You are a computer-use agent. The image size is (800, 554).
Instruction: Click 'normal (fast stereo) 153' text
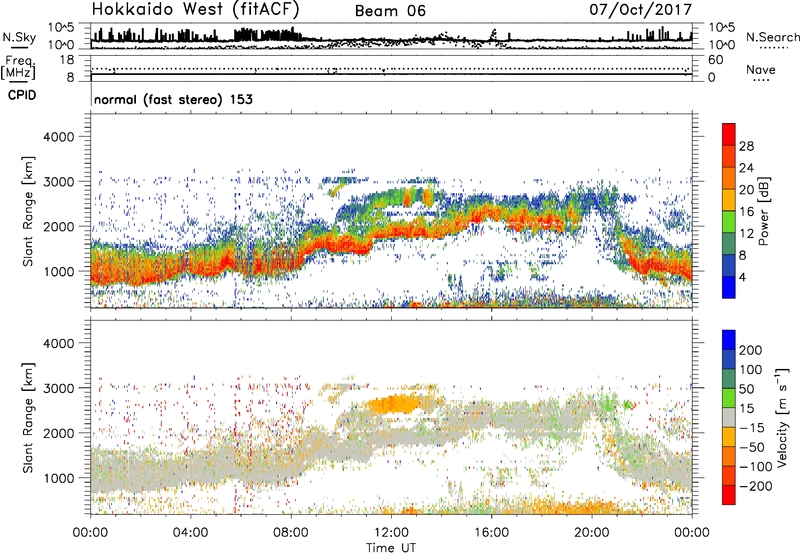(x=173, y=99)
